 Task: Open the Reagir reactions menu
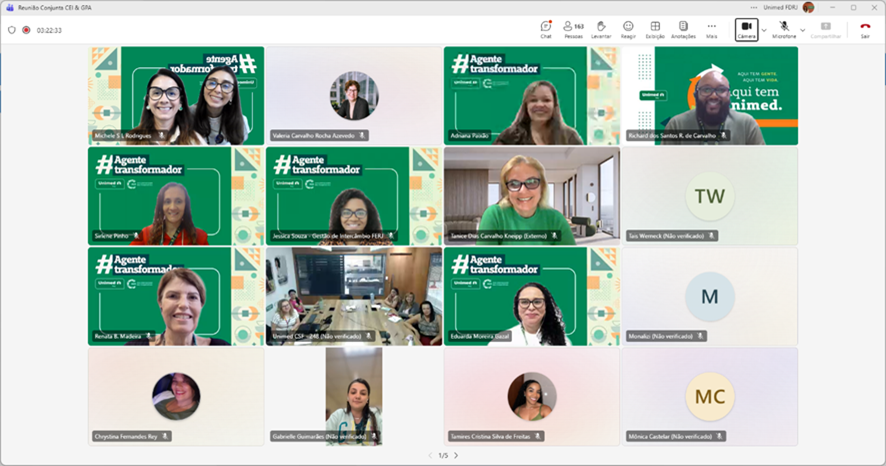pyautogui.click(x=628, y=29)
